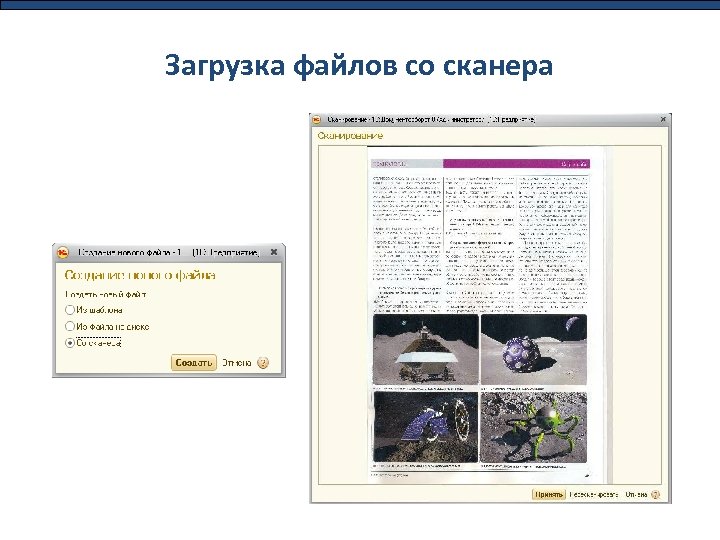Select the 'Из файла на диске' radio option
Screen dimensions: 720x540
click(70, 326)
